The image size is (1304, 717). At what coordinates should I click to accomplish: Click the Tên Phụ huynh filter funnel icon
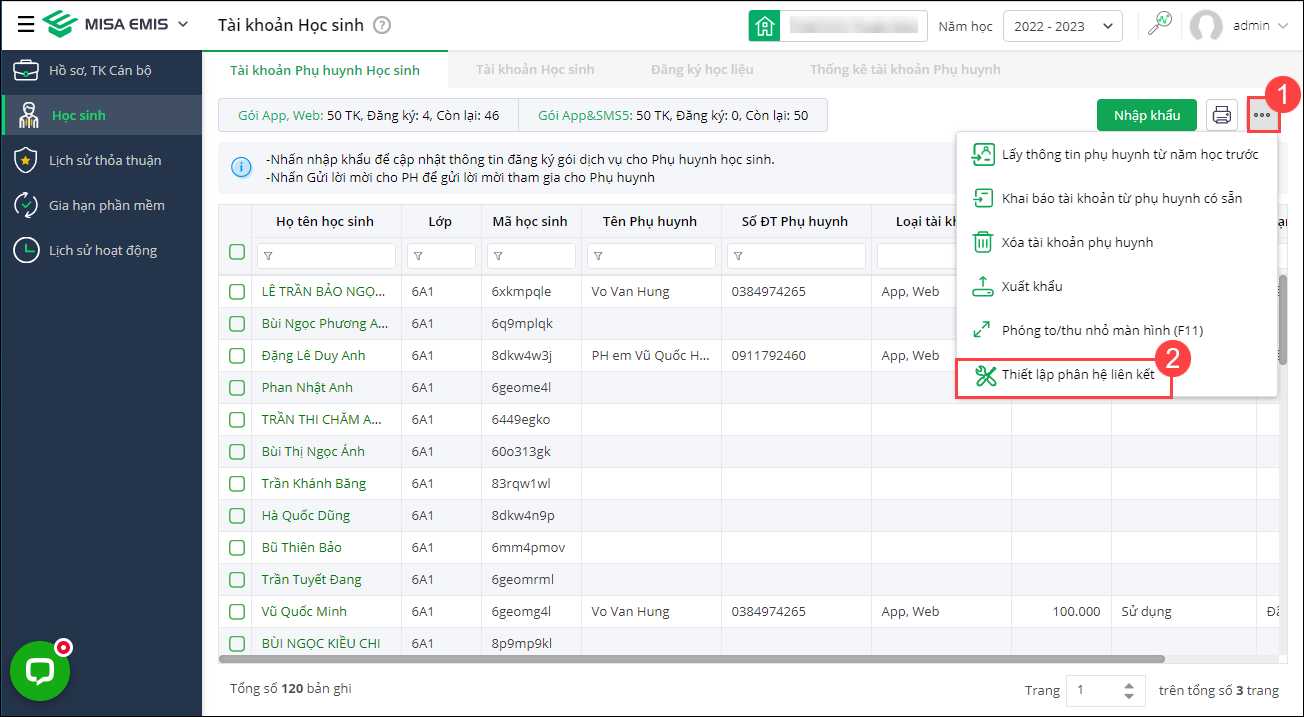coord(597,257)
